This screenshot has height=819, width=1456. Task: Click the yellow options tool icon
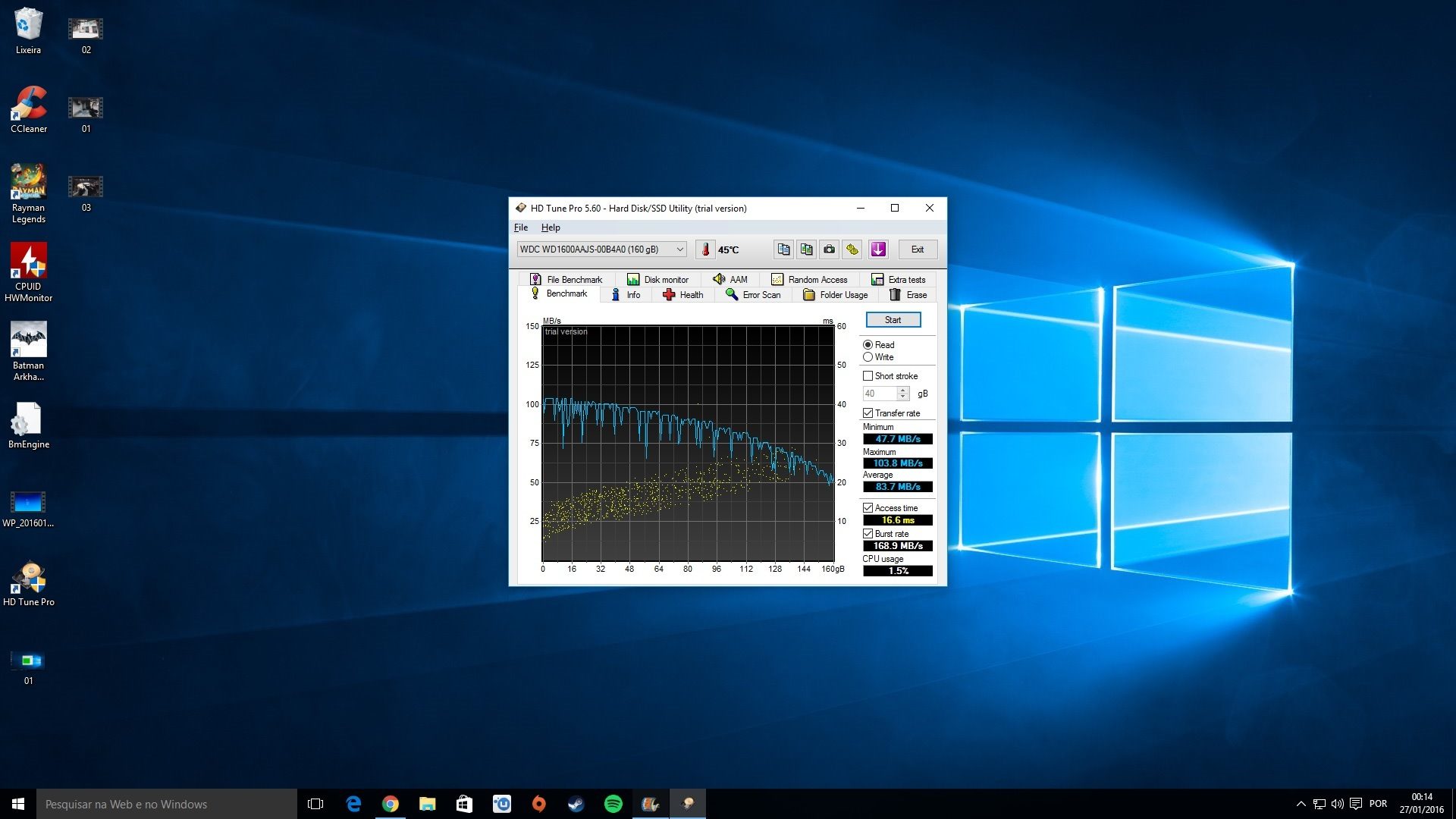(x=852, y=249)
